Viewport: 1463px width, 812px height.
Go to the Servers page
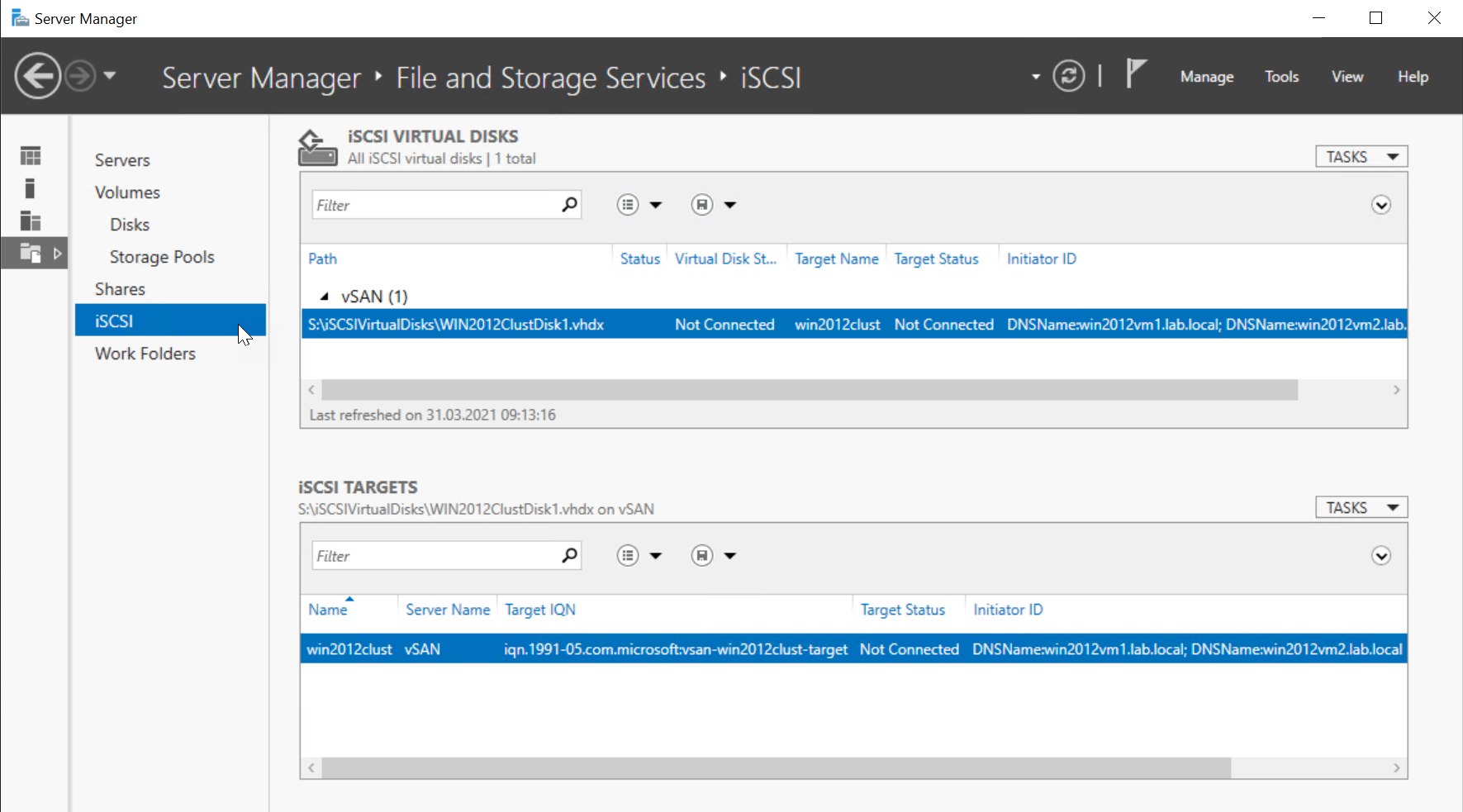(x=122, y=160)
